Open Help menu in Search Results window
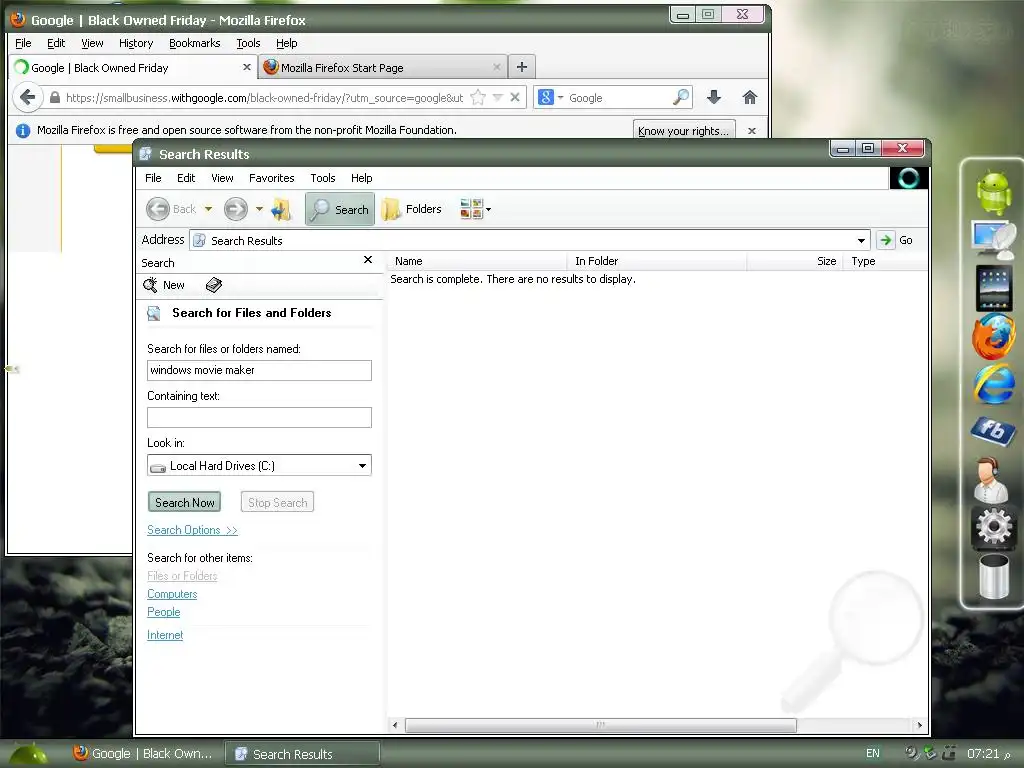Viewport: 1024px width, 768px height. pyautogui.click(x=361, y=178)
